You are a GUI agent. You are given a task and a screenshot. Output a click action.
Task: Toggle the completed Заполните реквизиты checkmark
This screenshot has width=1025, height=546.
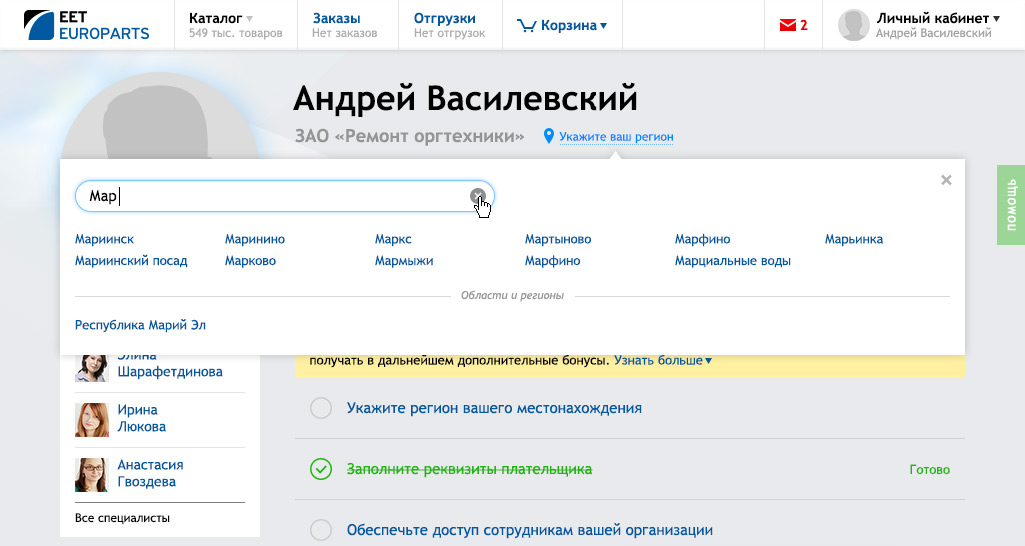321,469
